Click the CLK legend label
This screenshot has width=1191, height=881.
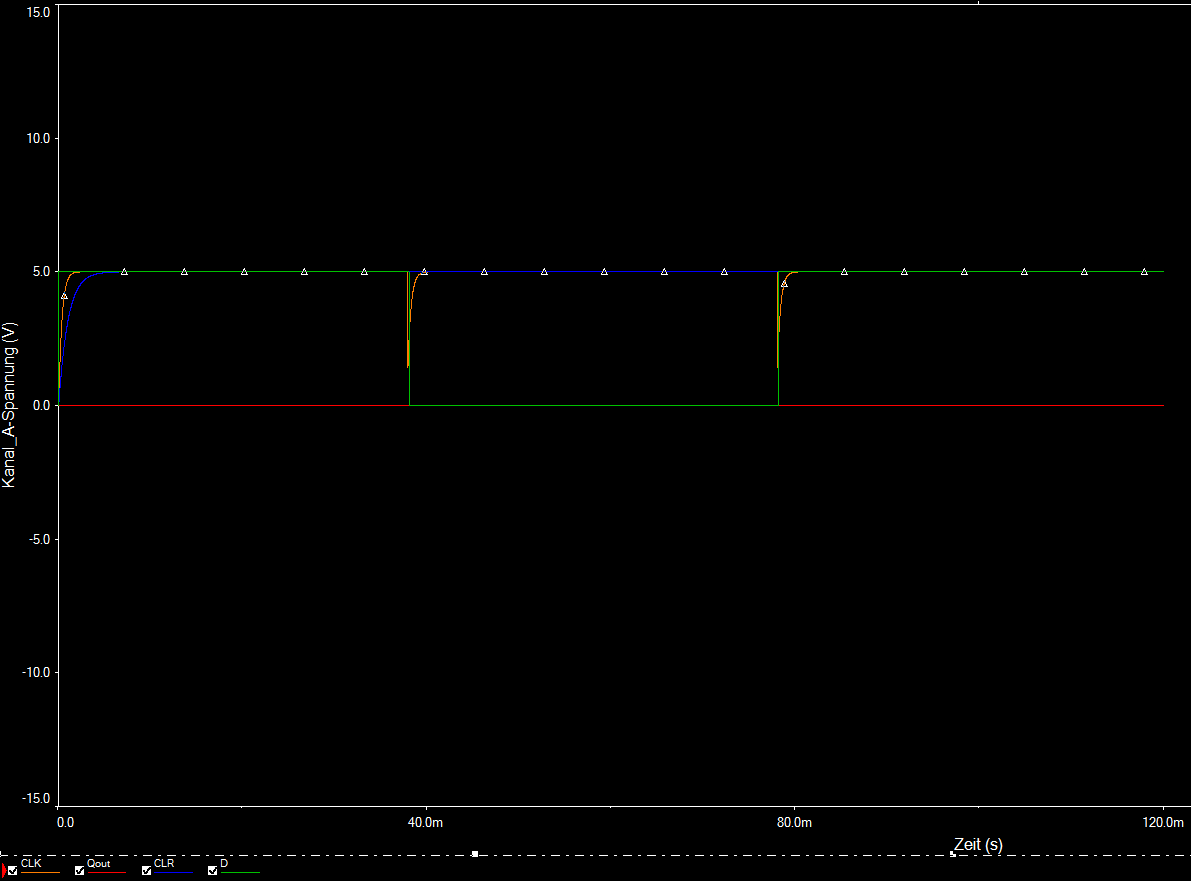click(31, 864)
